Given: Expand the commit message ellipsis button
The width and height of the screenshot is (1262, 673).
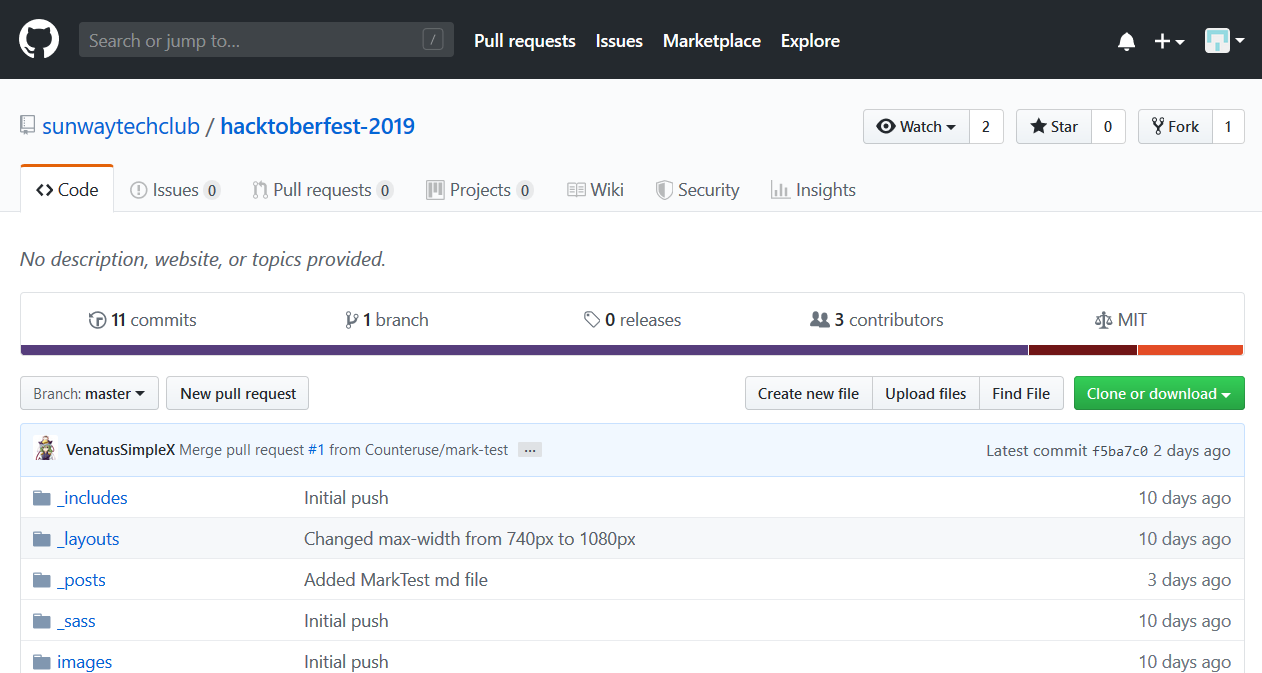Looking at the screenshot, I should click(531, 450).
